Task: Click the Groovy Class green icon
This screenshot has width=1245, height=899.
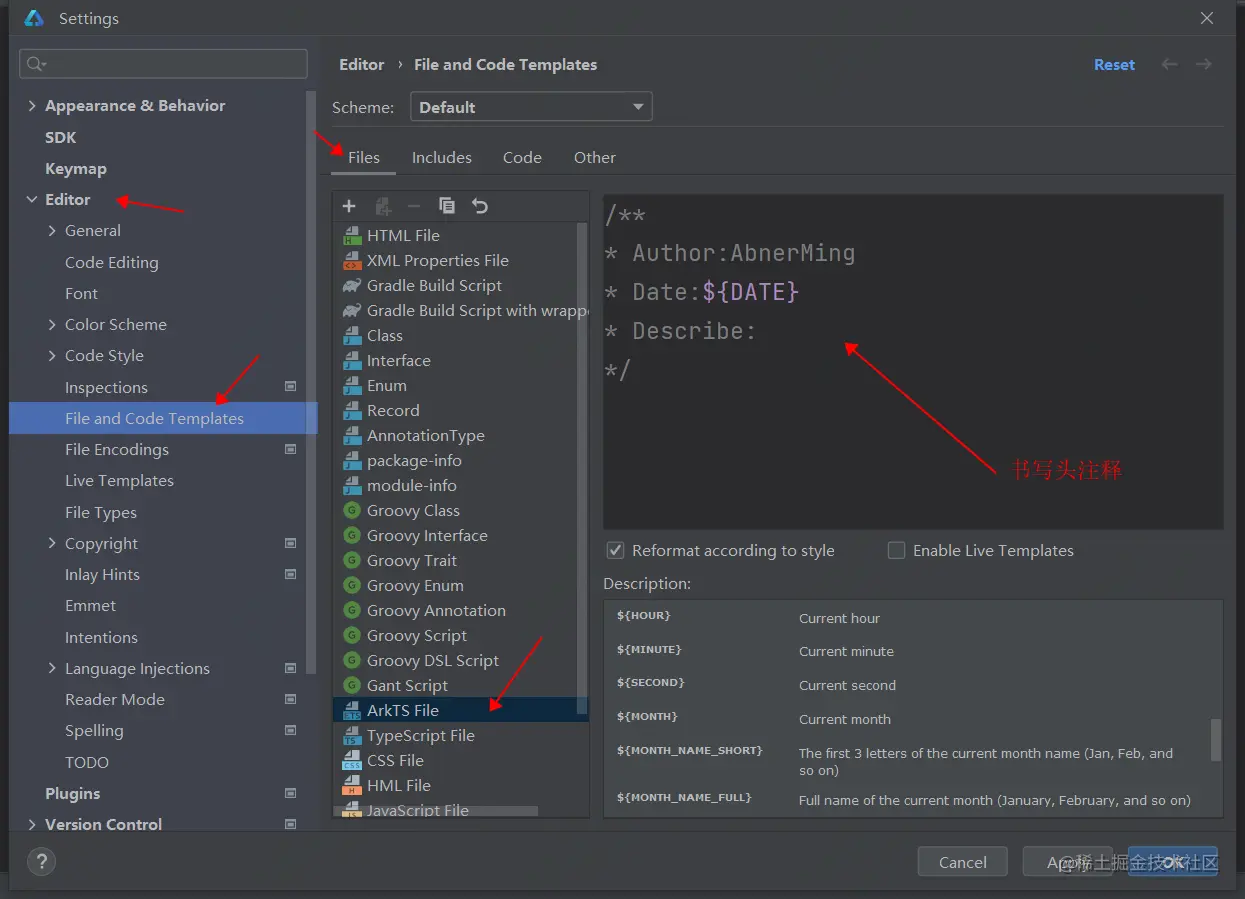Action: (352, 511)
